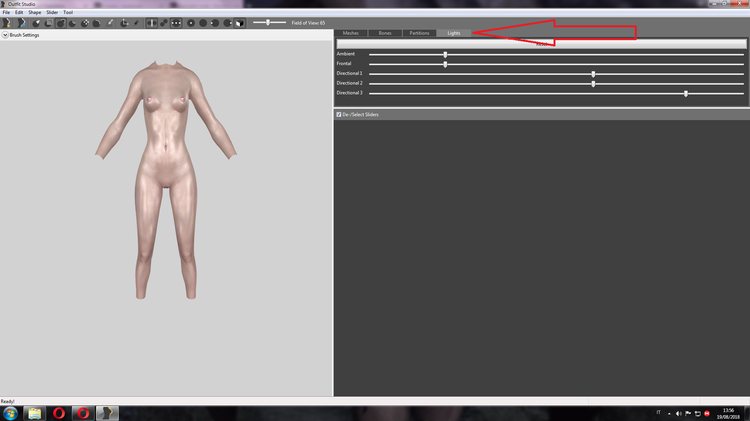Switch to the Partitions tab
The image size is (750, 421).
pyautogui.click(x=419, y=33)
